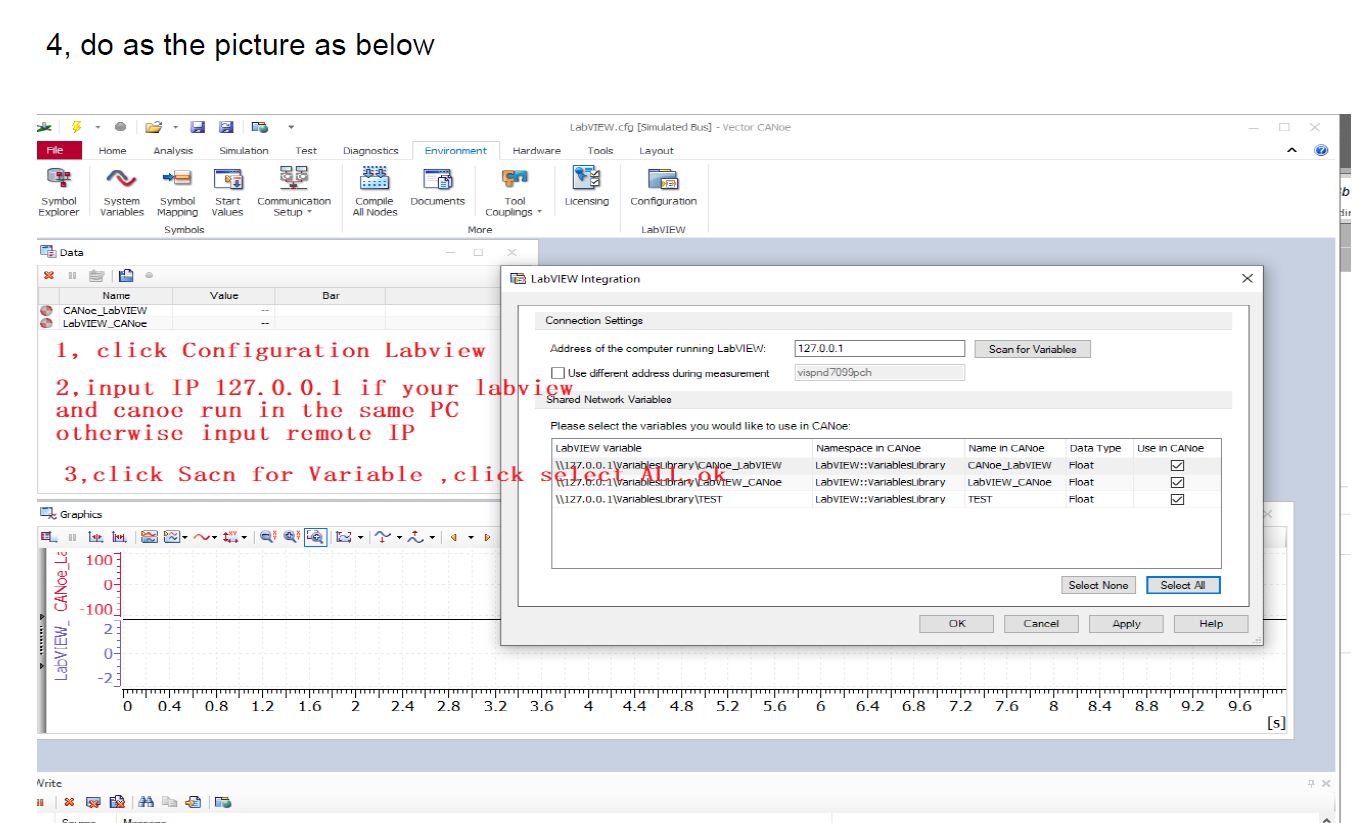Toggle Use in CANoe for CANoe_LabVIEW
Image resolution: width=1365 pixels, height=823 pixels.
click(x=1177, y=465)
